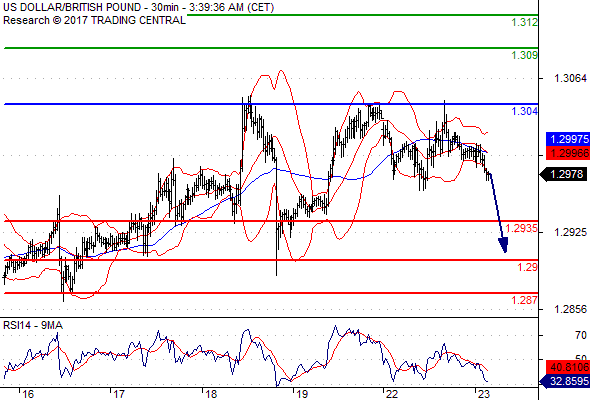The height and width of the screenshot is (400, 590).
Task: Click the US DOLLAR/BRITISH POUND chart title
Action: (72, 7)
